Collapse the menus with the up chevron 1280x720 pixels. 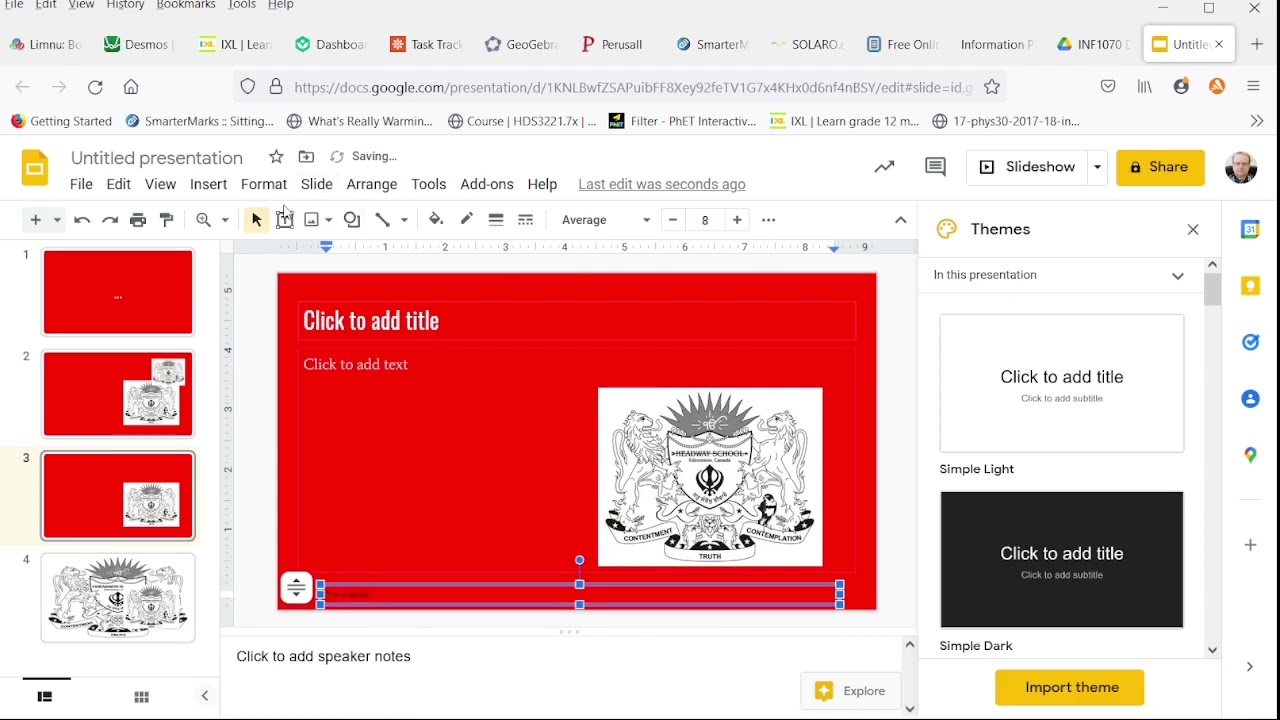[901, 220]
